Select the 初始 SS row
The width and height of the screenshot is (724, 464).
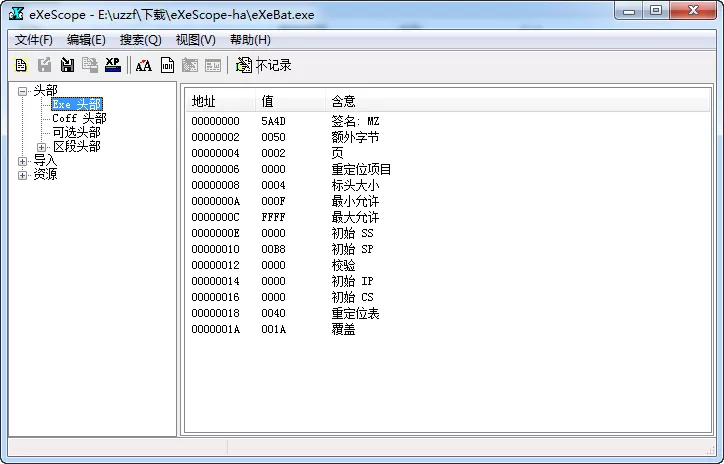[x=447, y=234]
